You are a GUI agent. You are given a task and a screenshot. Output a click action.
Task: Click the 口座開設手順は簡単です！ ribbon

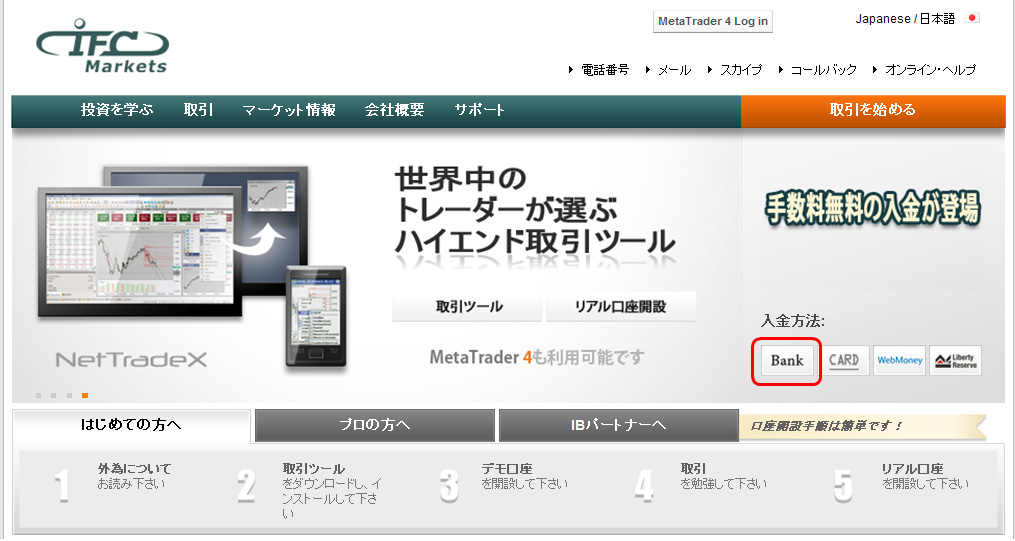click(x=863, y=426)
